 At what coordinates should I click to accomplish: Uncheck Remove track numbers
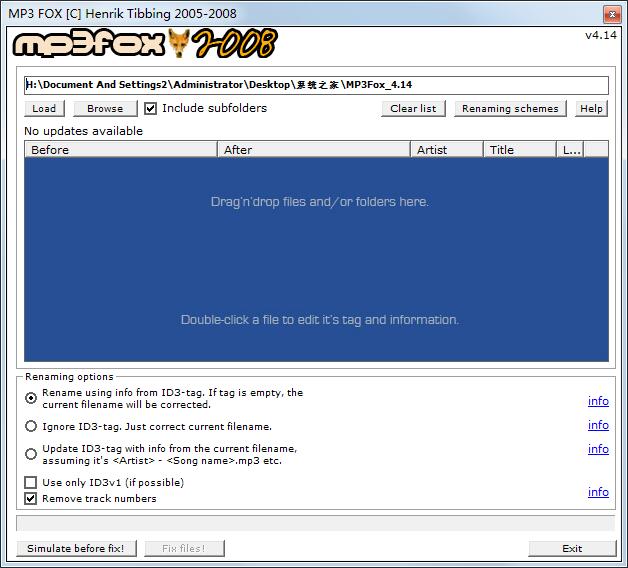31,498
